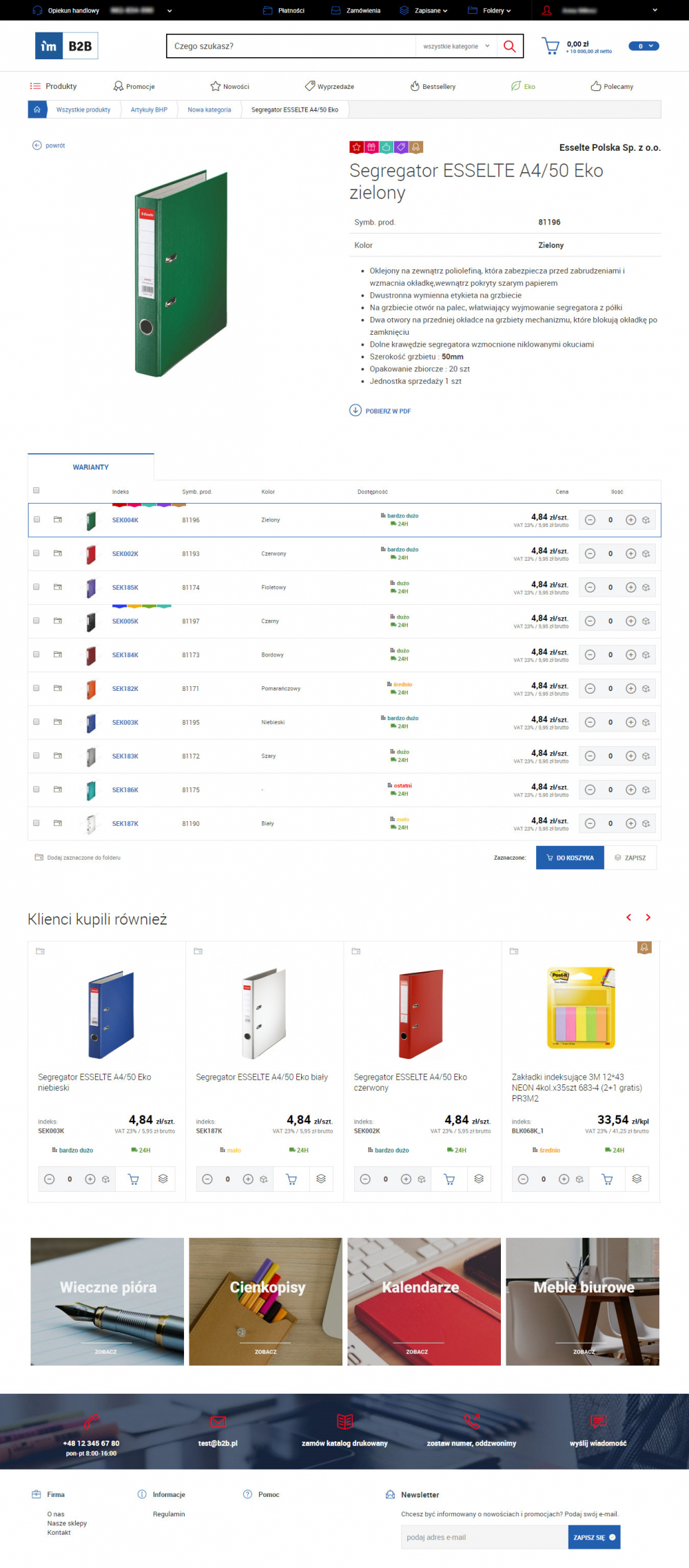The width and height of the screenshot is (689, 1568).
Task: Click the user profile icon in top bar
Action: coord(546,10)
